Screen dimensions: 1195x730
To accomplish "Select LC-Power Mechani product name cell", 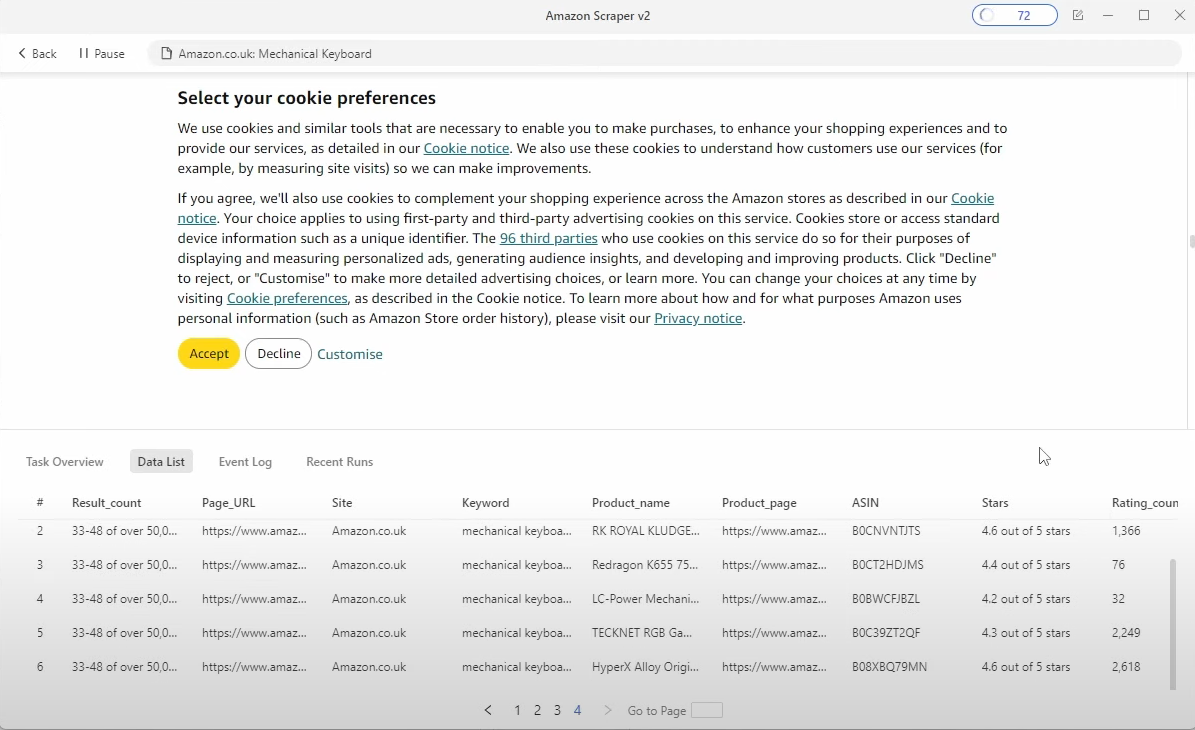I will pyautogui.click(x=646, y=599).
